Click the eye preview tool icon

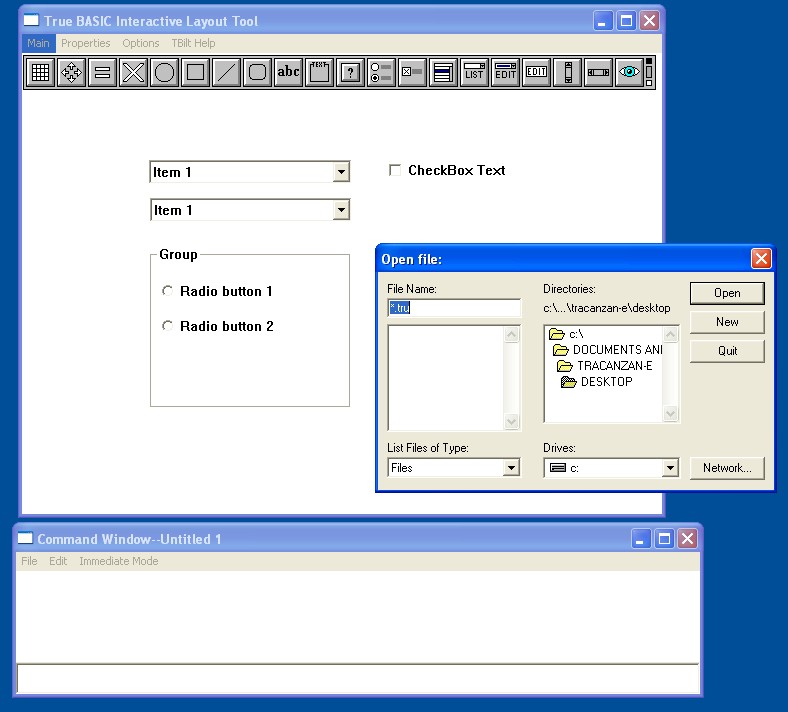pyautogui.click(x=630, y=73)
